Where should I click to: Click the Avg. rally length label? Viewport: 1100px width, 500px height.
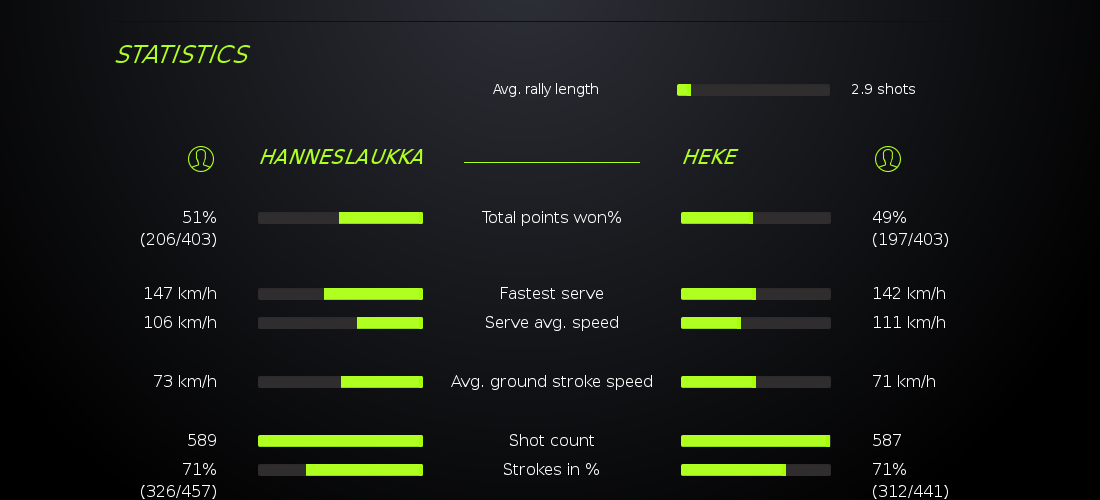pos(545,89)
